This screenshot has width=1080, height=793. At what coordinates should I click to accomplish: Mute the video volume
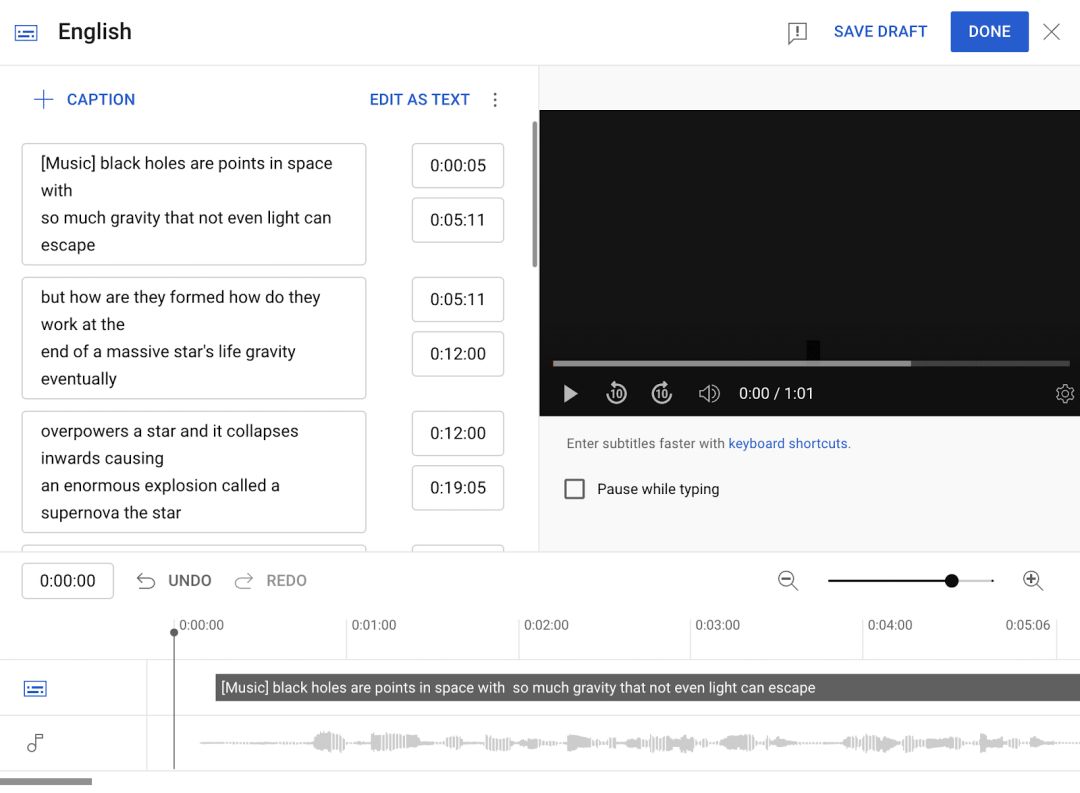coord(709,393)
